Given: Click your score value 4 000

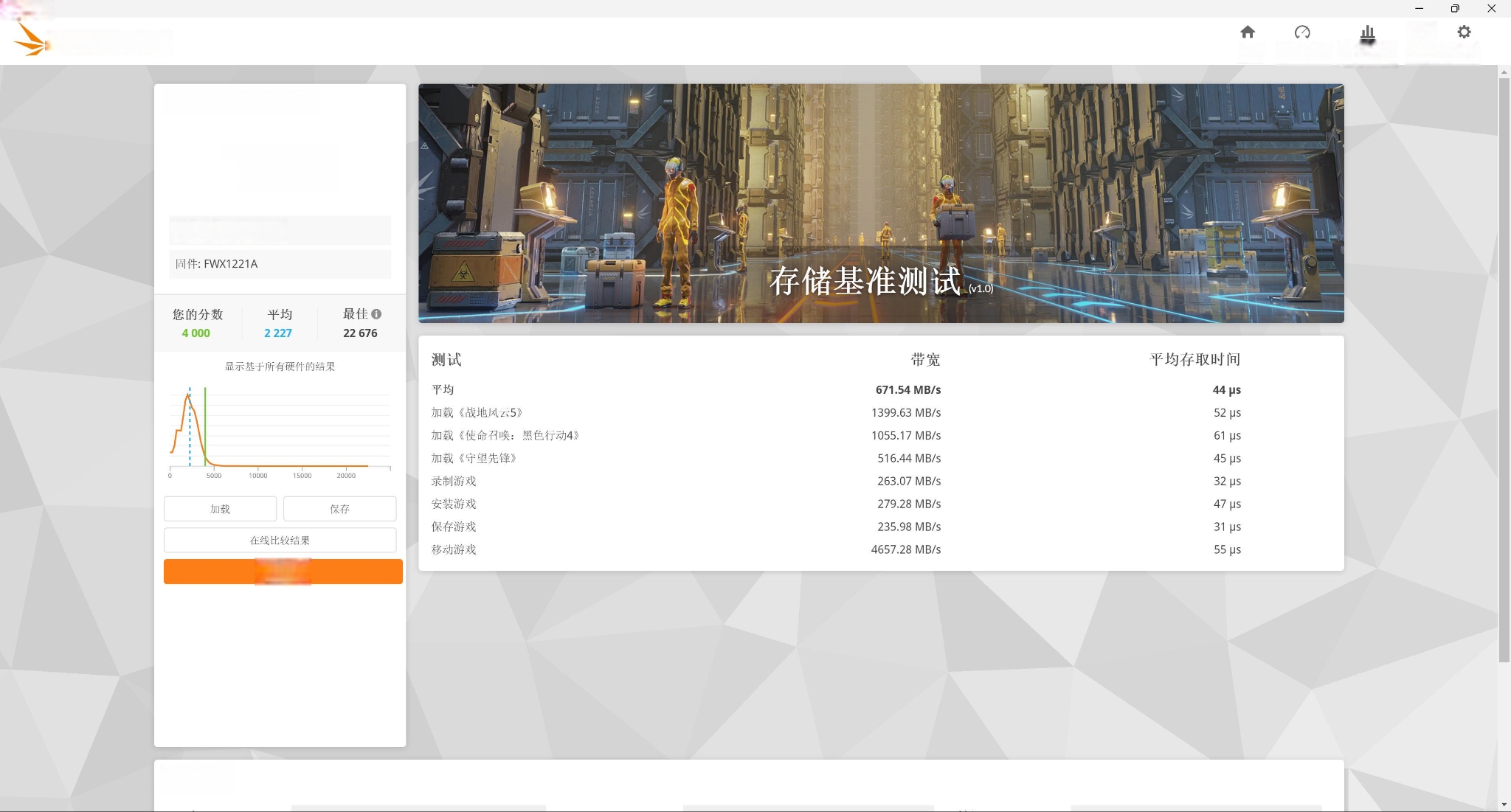Looking at the screenshot, I should click(x=196, y=333).
